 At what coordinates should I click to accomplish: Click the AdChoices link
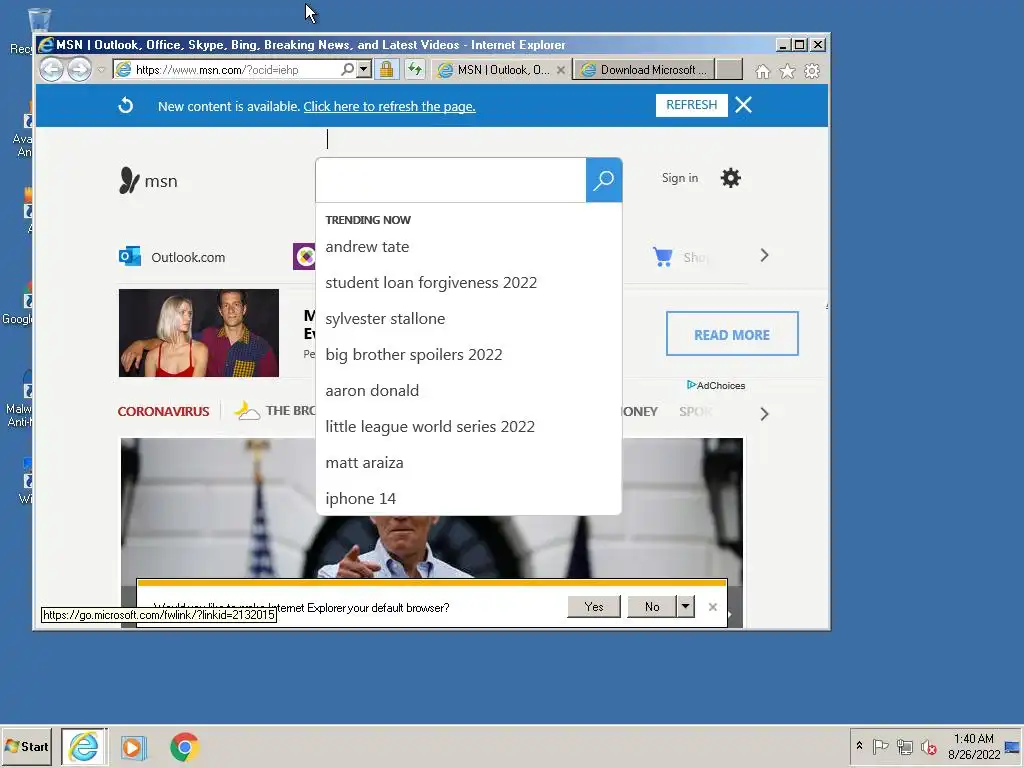tap(716, 385)
